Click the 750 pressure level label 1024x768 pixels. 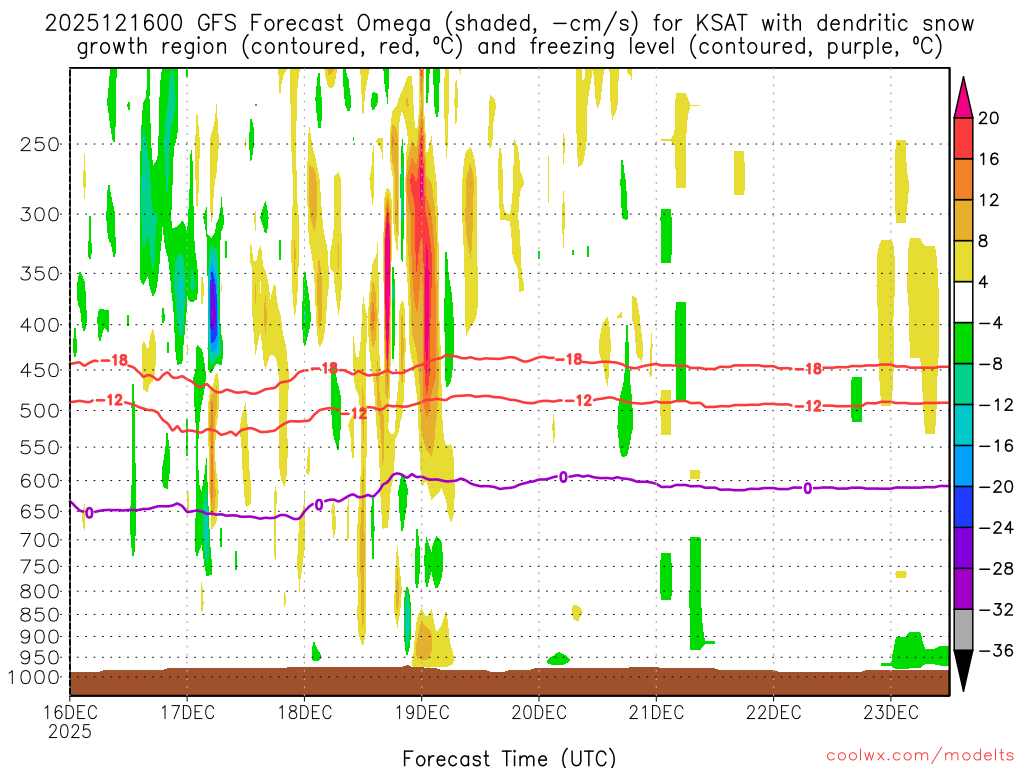pyautogui.click(x=40, y=567)
